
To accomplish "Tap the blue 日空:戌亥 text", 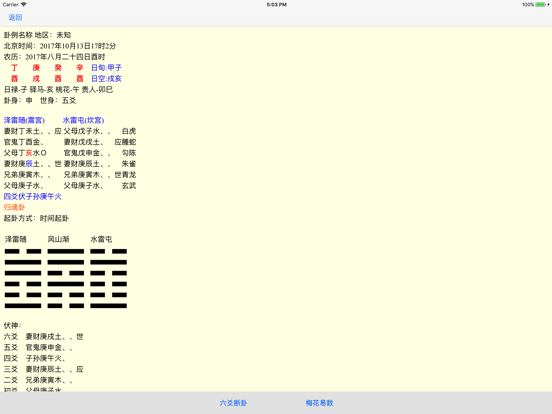I will click(106, 79).
